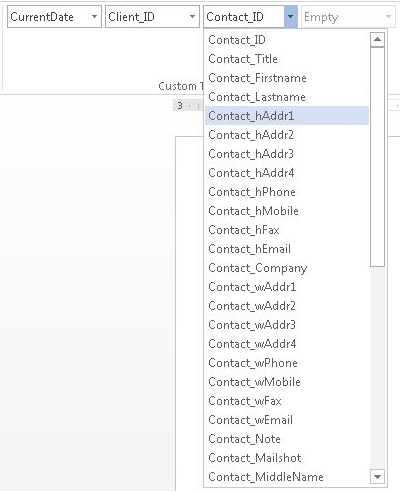Click the scroll up arrow in list
Screen dimensions: 400x493
click(377, 40)
